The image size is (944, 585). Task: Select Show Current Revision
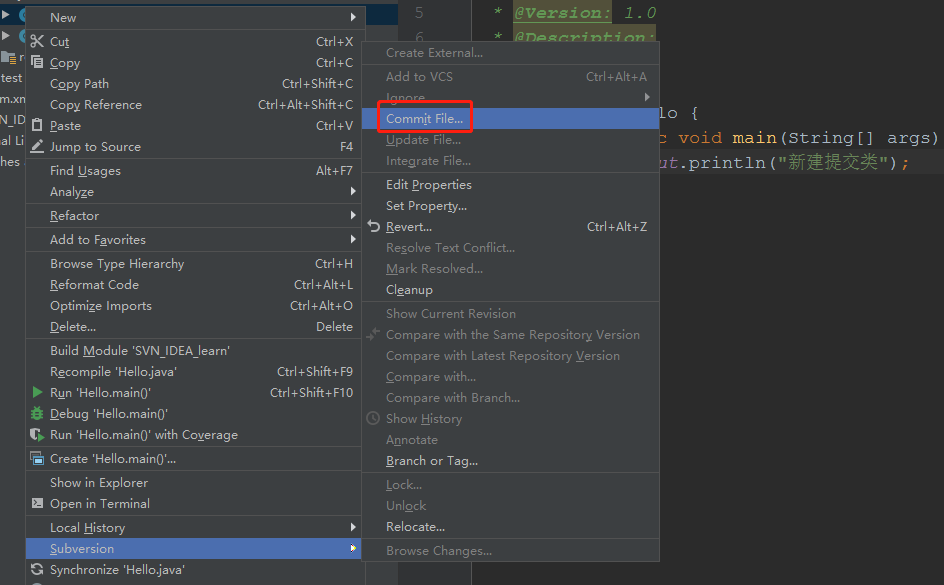click(x=511, y=314)
